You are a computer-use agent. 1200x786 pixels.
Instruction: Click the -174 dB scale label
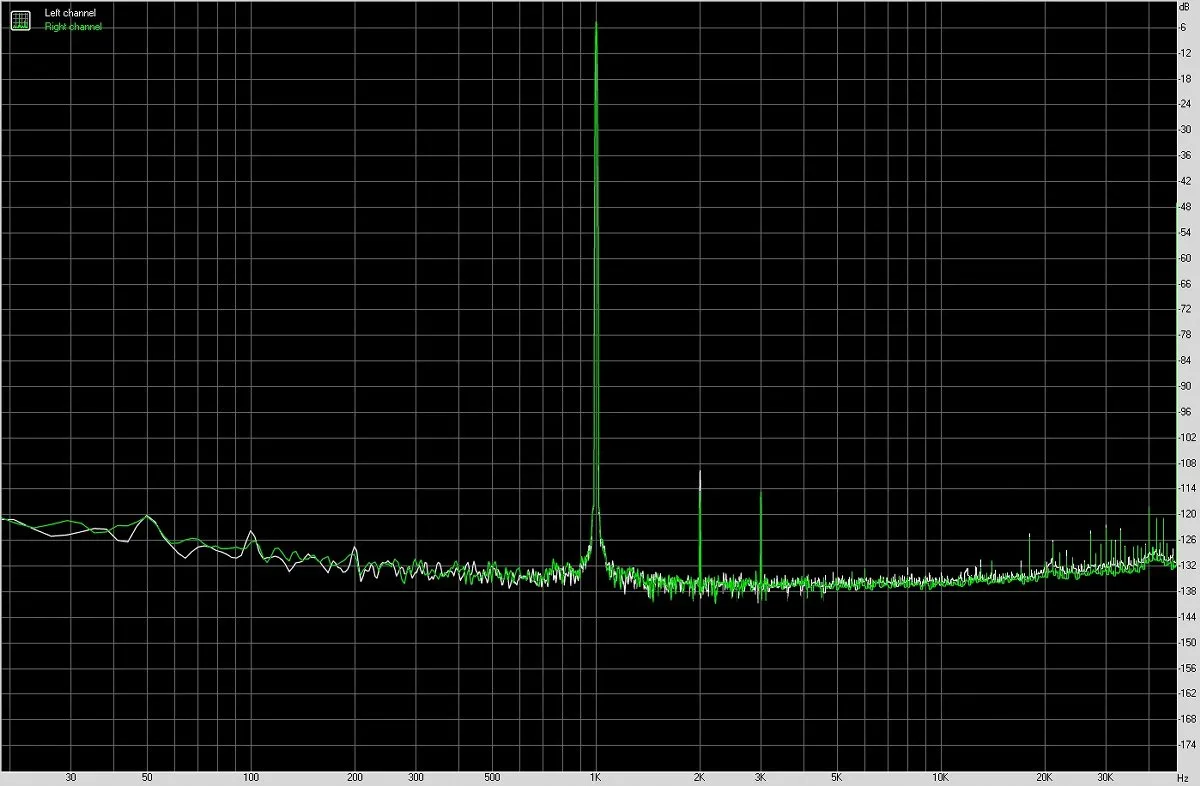pyautogui.click(x=1188, y=745)
